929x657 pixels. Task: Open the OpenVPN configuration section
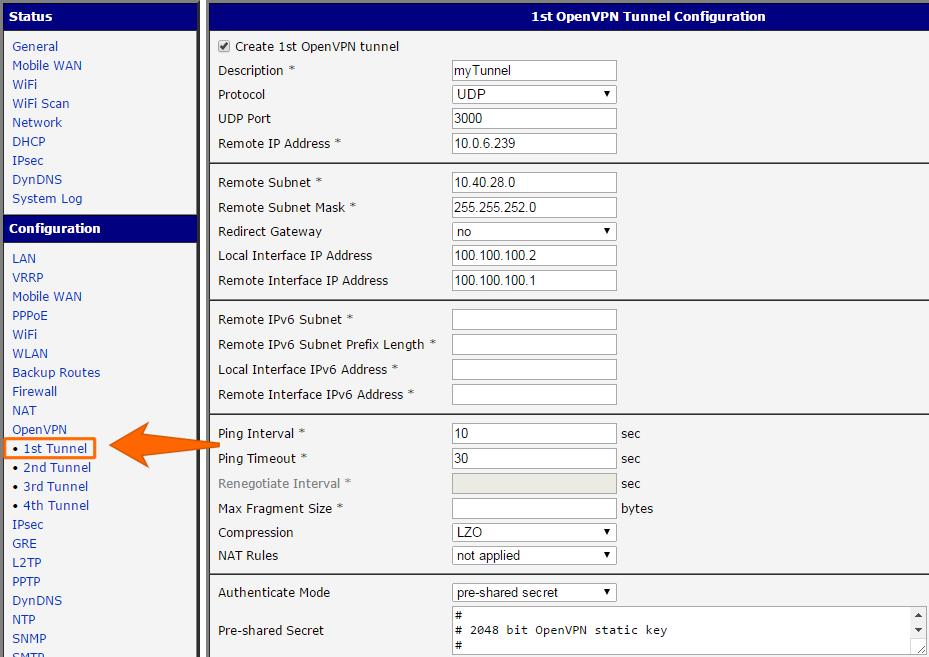pos(39,430)
